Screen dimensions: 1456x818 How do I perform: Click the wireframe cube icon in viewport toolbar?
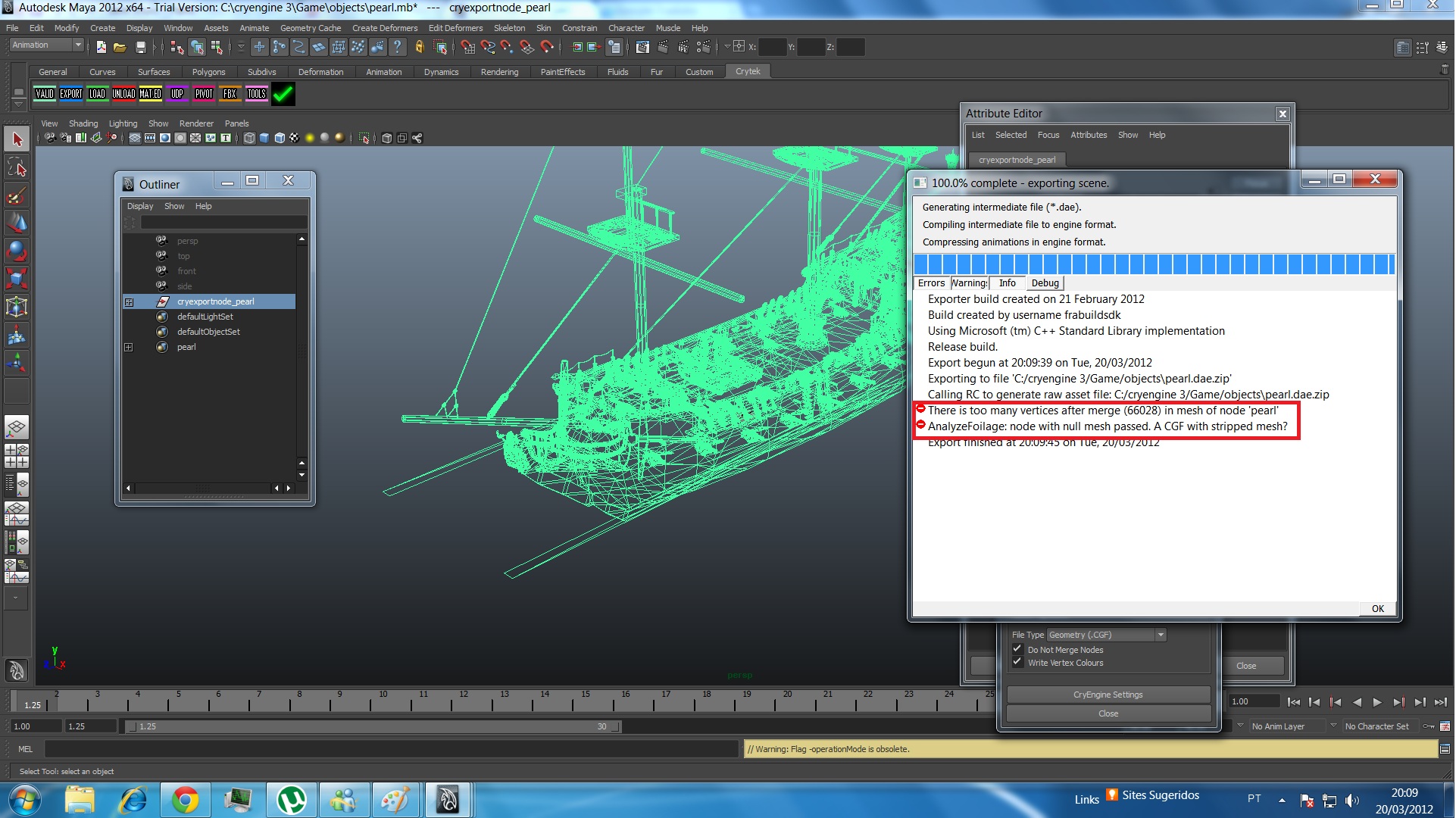point(248,138)
